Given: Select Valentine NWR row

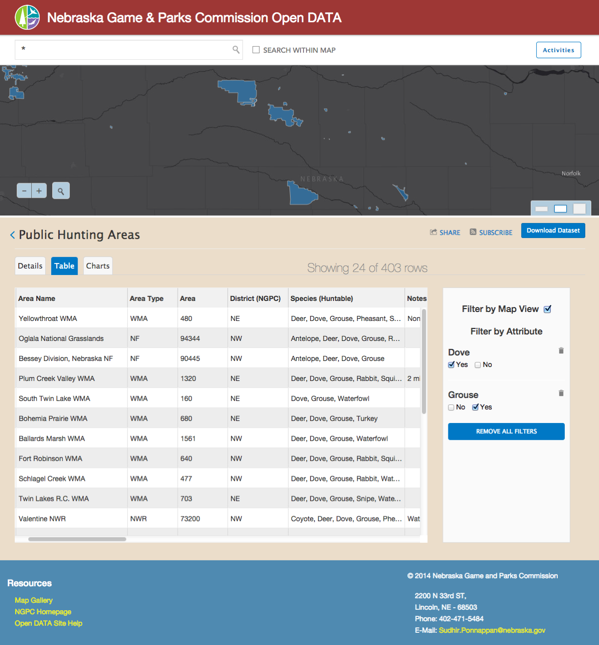Looking at the screenshot, I should tap(218, 518).
